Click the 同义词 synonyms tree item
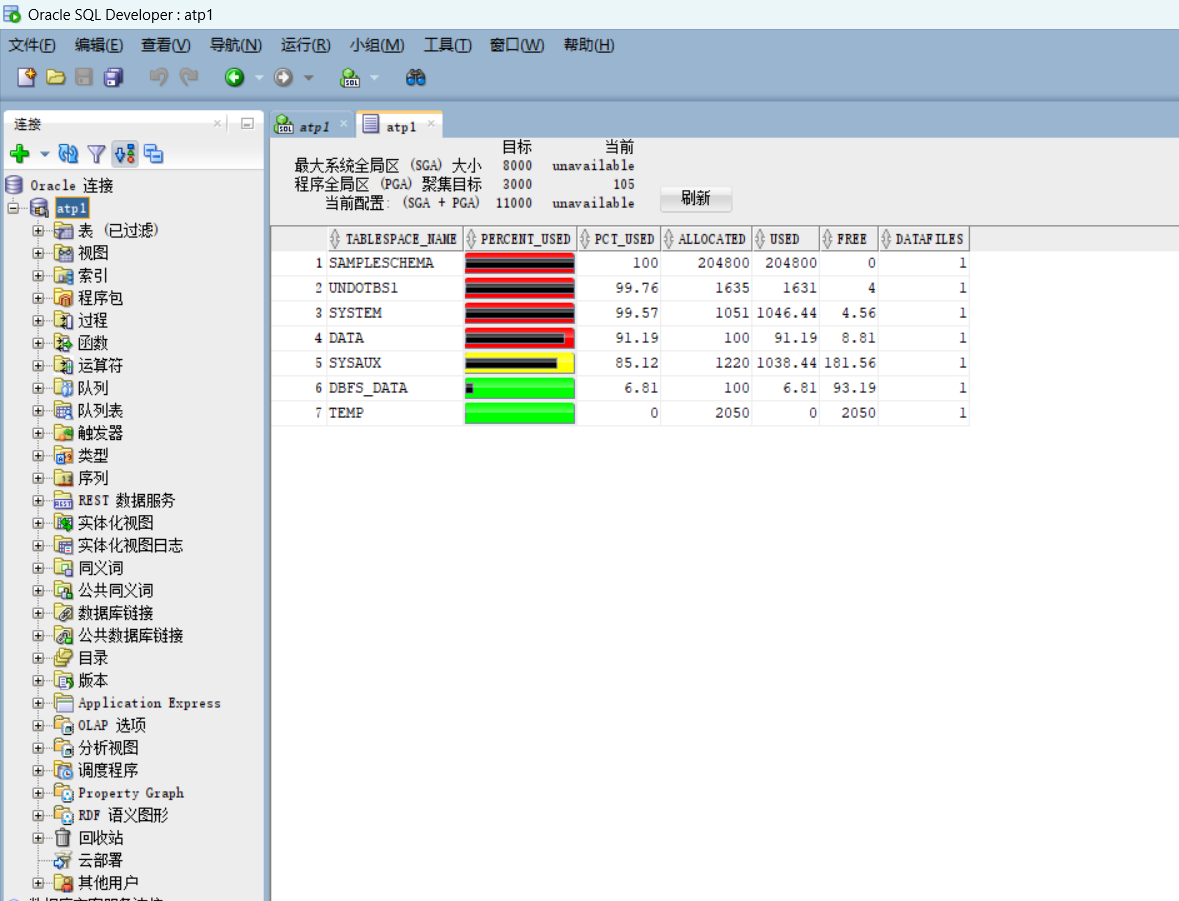The image size is (1179, 901). [100, 568]
